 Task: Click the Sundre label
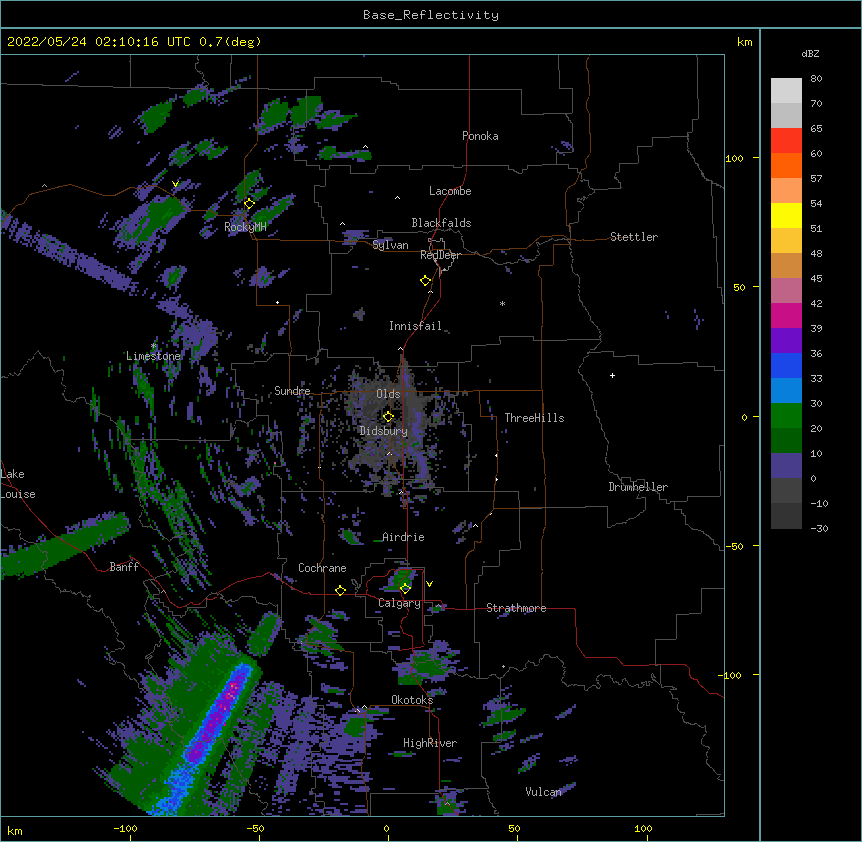point(292,391)
